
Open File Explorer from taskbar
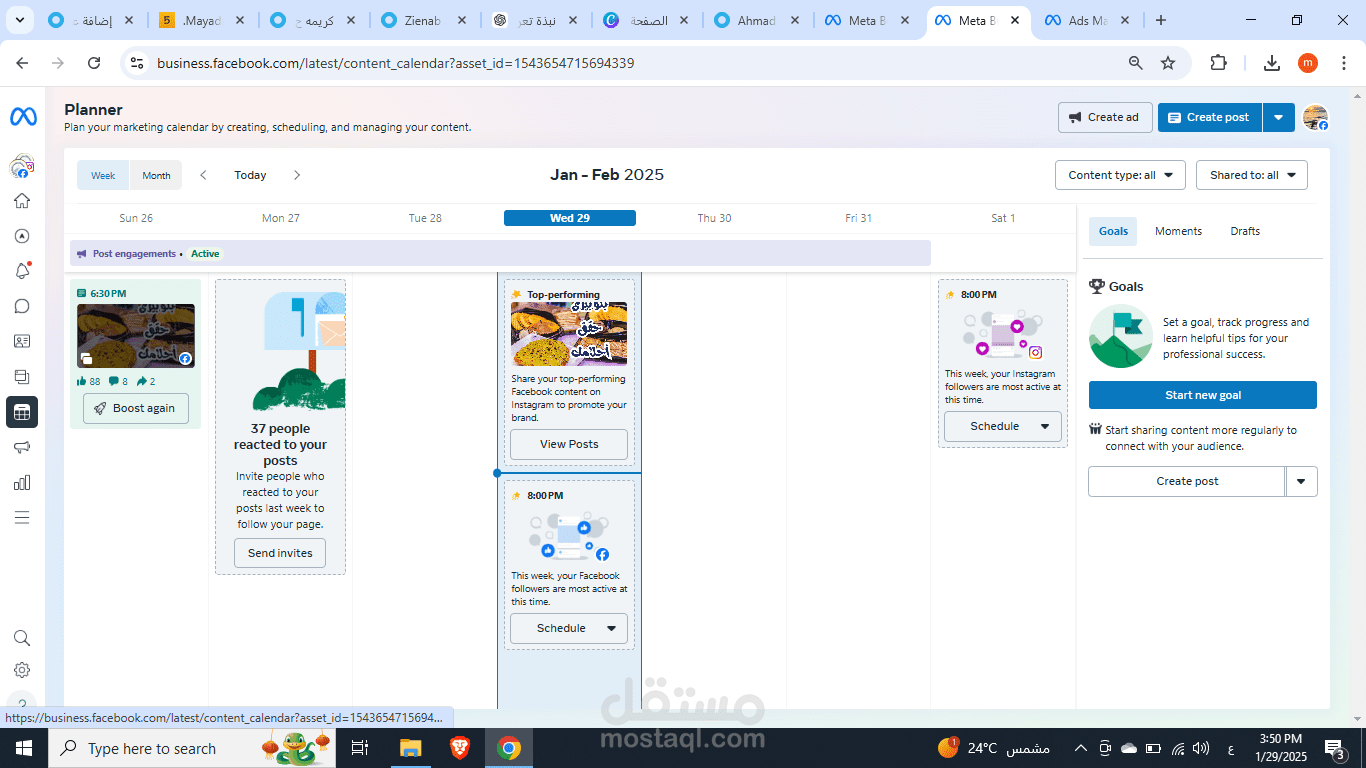[411, 748]
